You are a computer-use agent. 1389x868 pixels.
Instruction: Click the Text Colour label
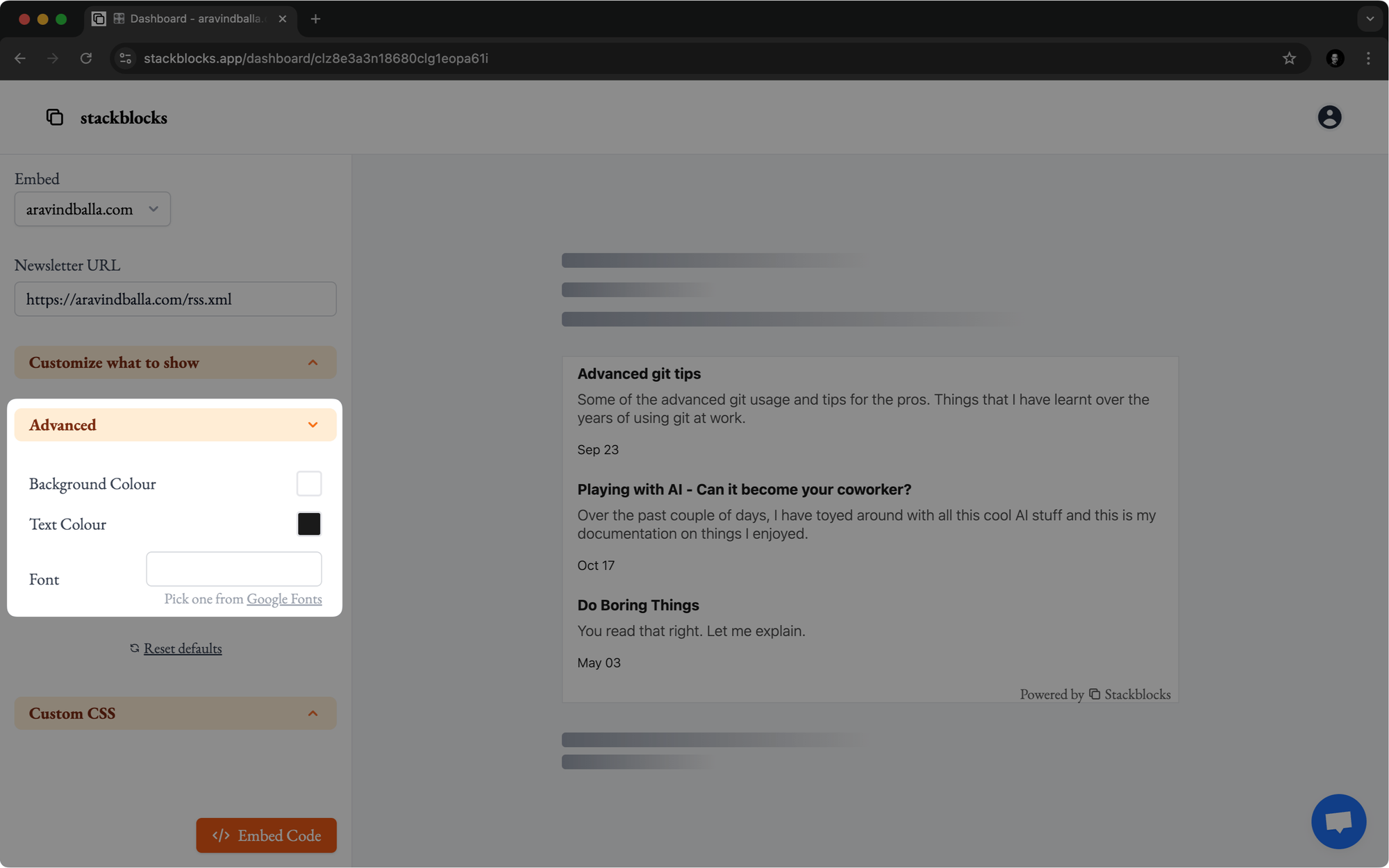point(67,524)
